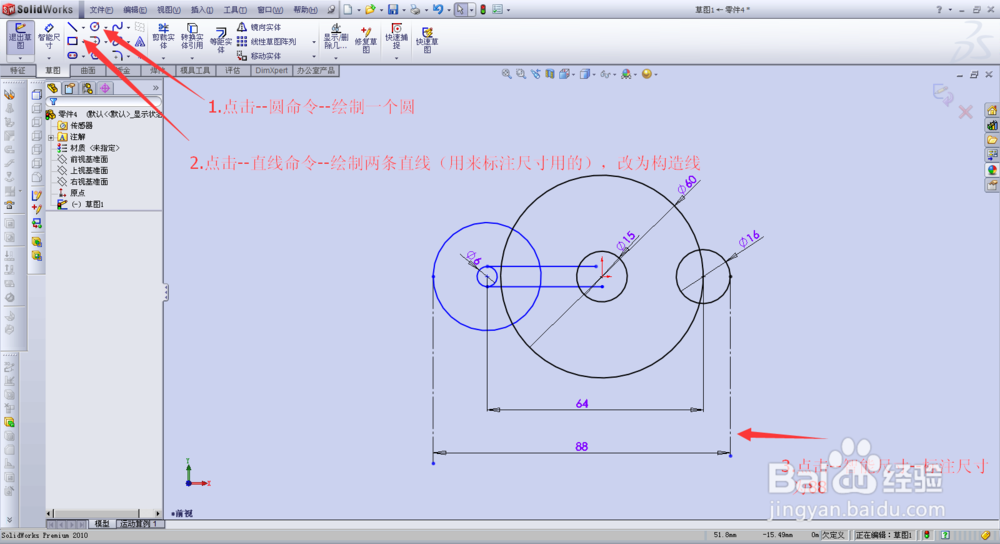This screenshot has height=544, width=1000.
Task: Click the Zoom to Fit view icon
Action: [x=506, y=74]
